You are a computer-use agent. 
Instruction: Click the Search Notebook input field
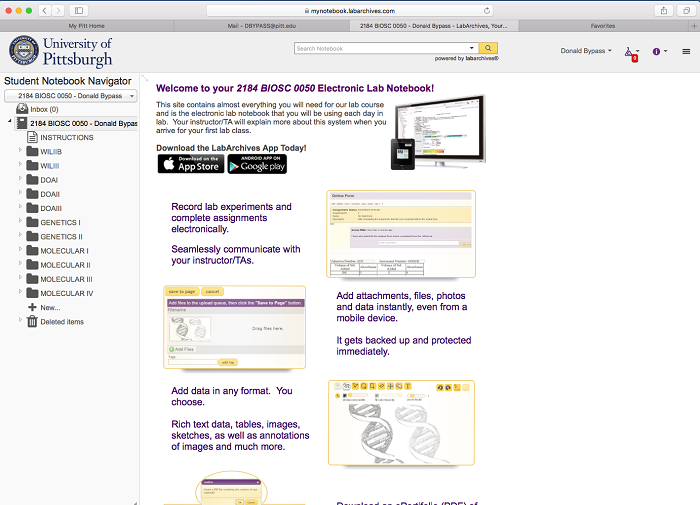click(x=385, y=48)
